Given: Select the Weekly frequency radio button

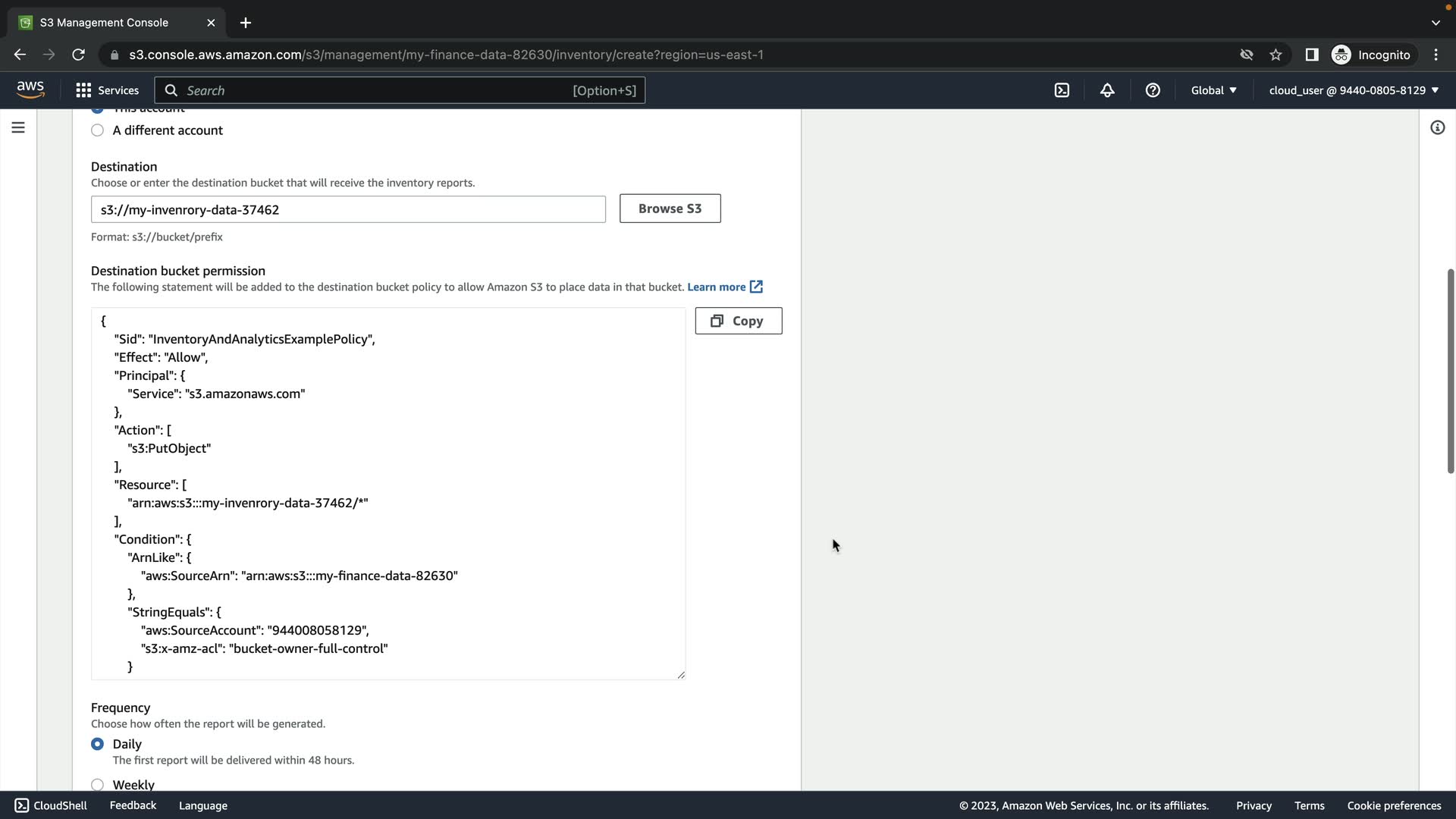Looking at the screenshot, I should click(x=98, y=784).
